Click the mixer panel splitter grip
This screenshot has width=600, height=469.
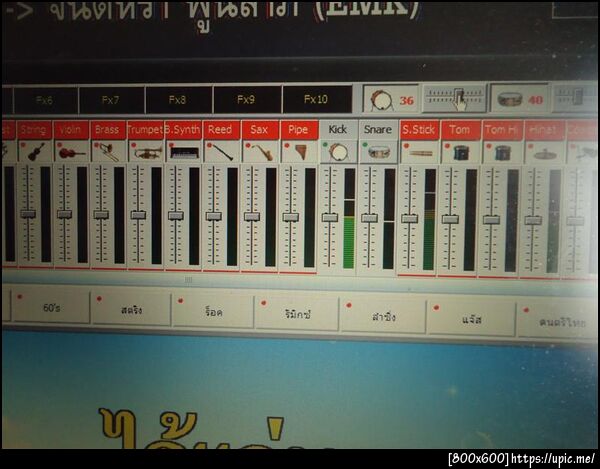click(x=188, y=280)
